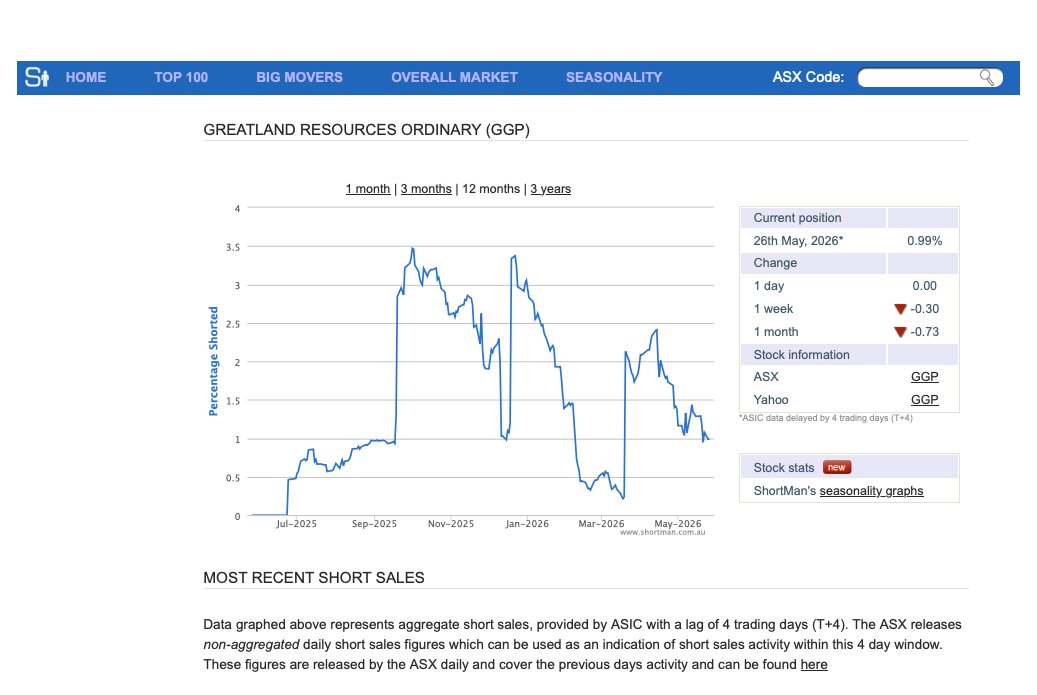Switch chart to 1 month

(x=368, y=189)
